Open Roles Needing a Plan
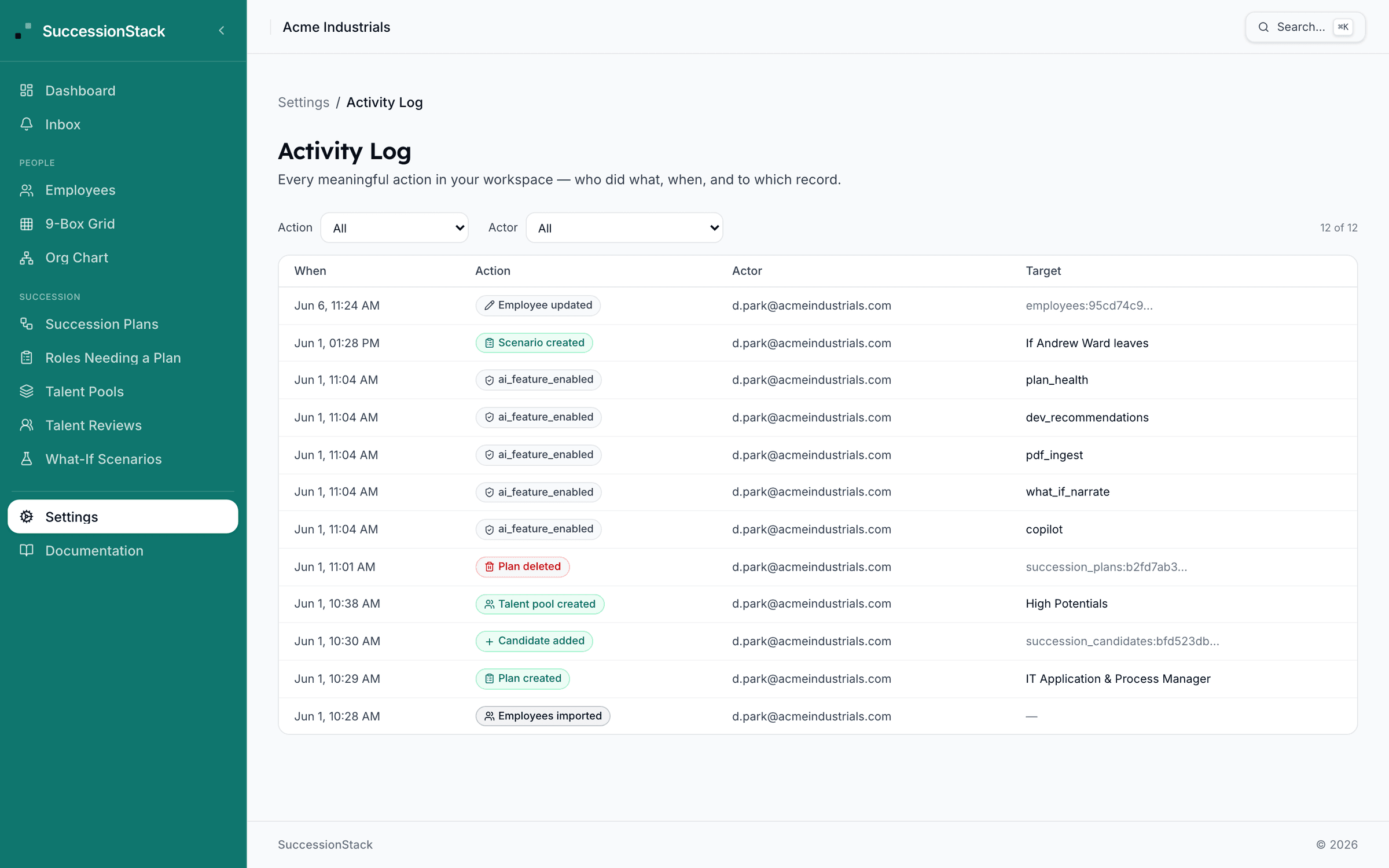This screenshot has width=1389, height=868. click(123, 358)
